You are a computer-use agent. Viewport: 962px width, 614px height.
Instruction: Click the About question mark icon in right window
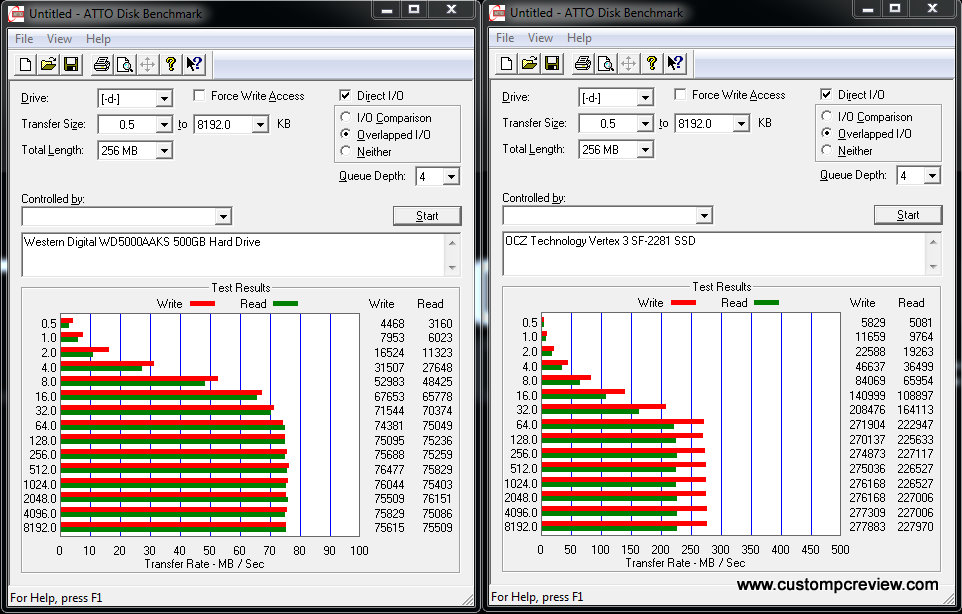pyautogui.click(x=652, y=63)
